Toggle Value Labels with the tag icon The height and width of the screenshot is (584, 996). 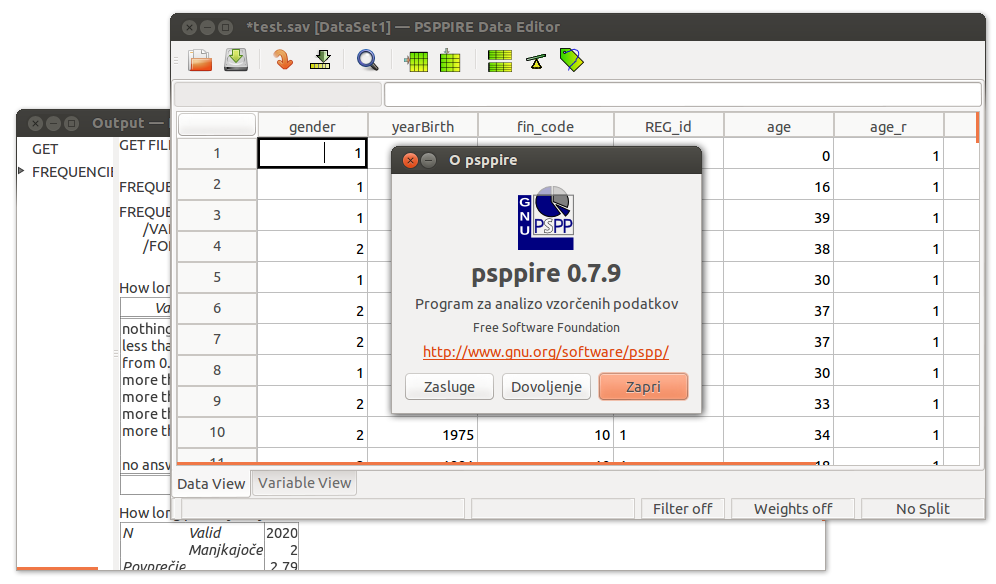tap(571, 60)
